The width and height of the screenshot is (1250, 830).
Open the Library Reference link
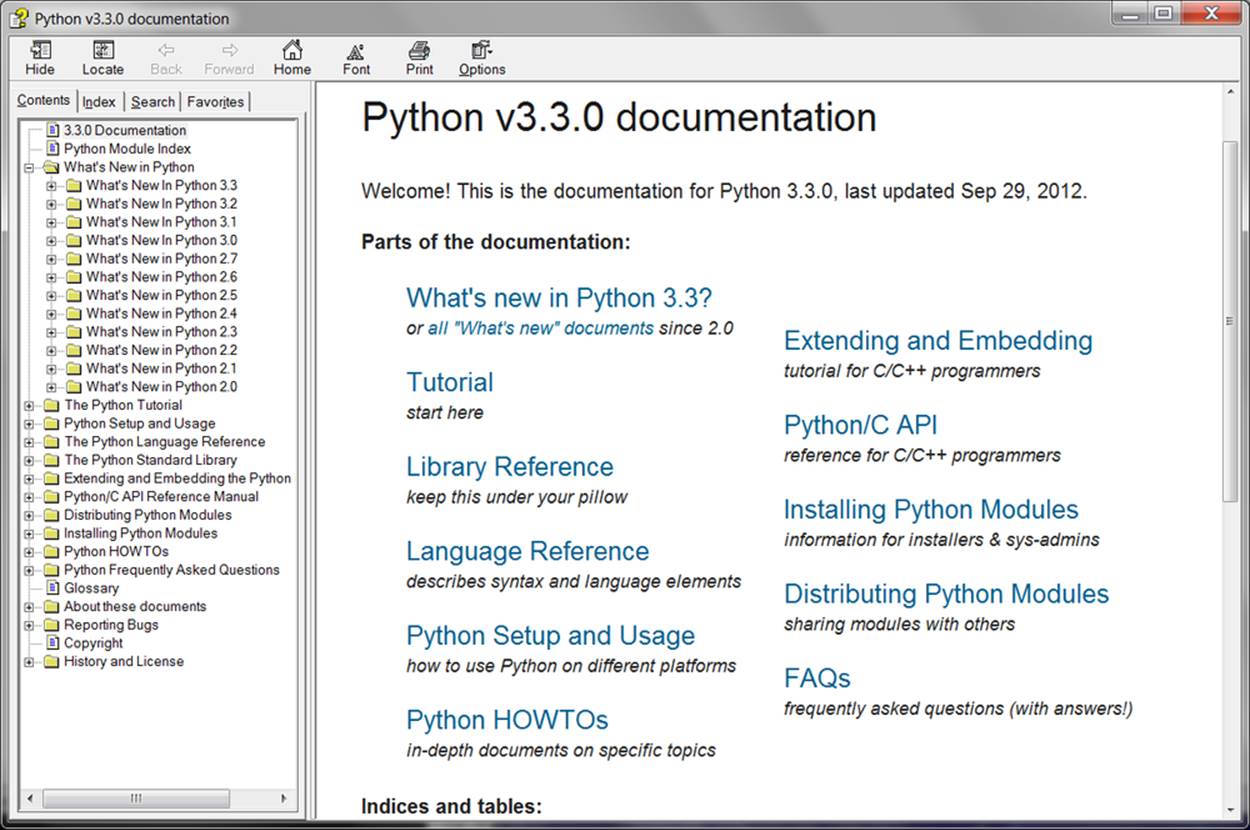pos(510,467)
